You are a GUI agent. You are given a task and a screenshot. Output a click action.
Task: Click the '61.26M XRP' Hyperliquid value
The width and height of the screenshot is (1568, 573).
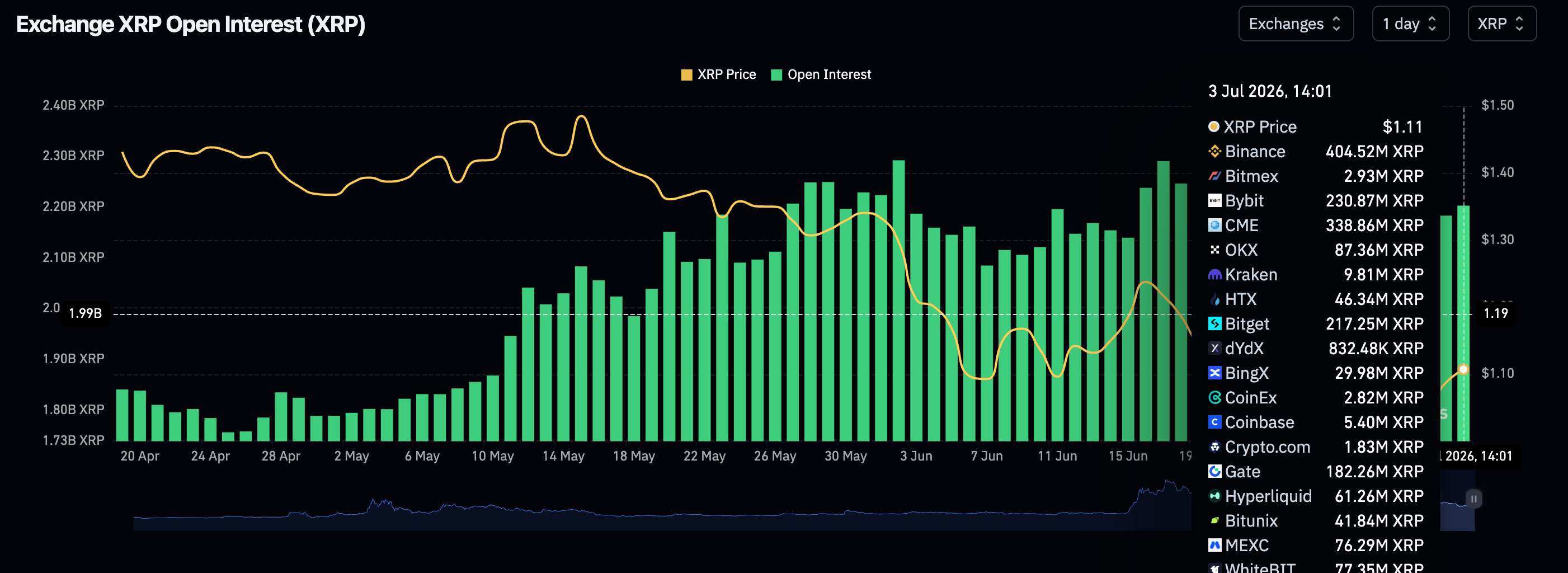(1379, 496)
